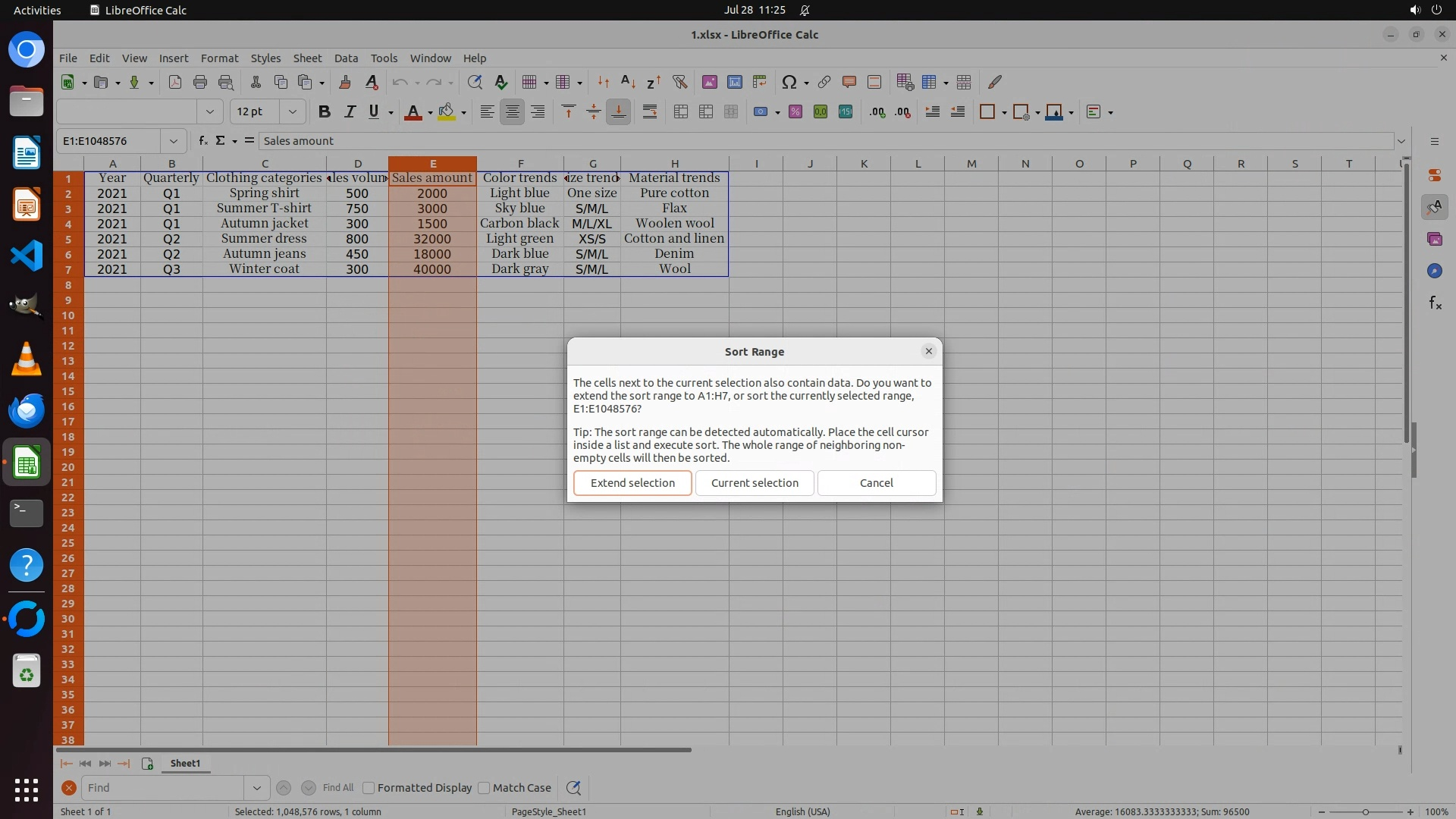Enable the Match Case checkbox
Viewport: 1456px width, 819px height.
(485, 788)
